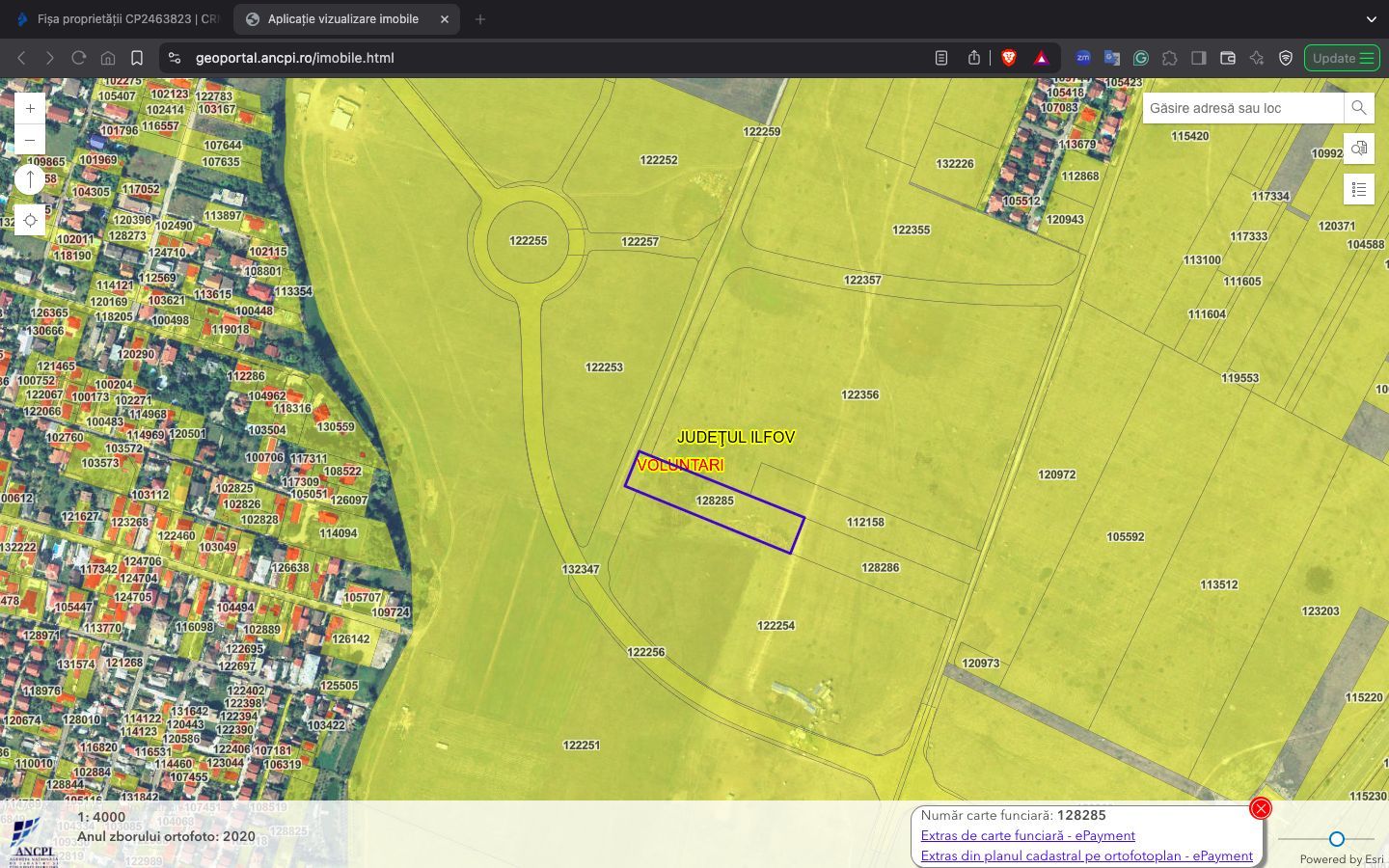1389x868 pixels.
Task: Click the layer transparency slider handle
Action: (x=1336, y=839)
